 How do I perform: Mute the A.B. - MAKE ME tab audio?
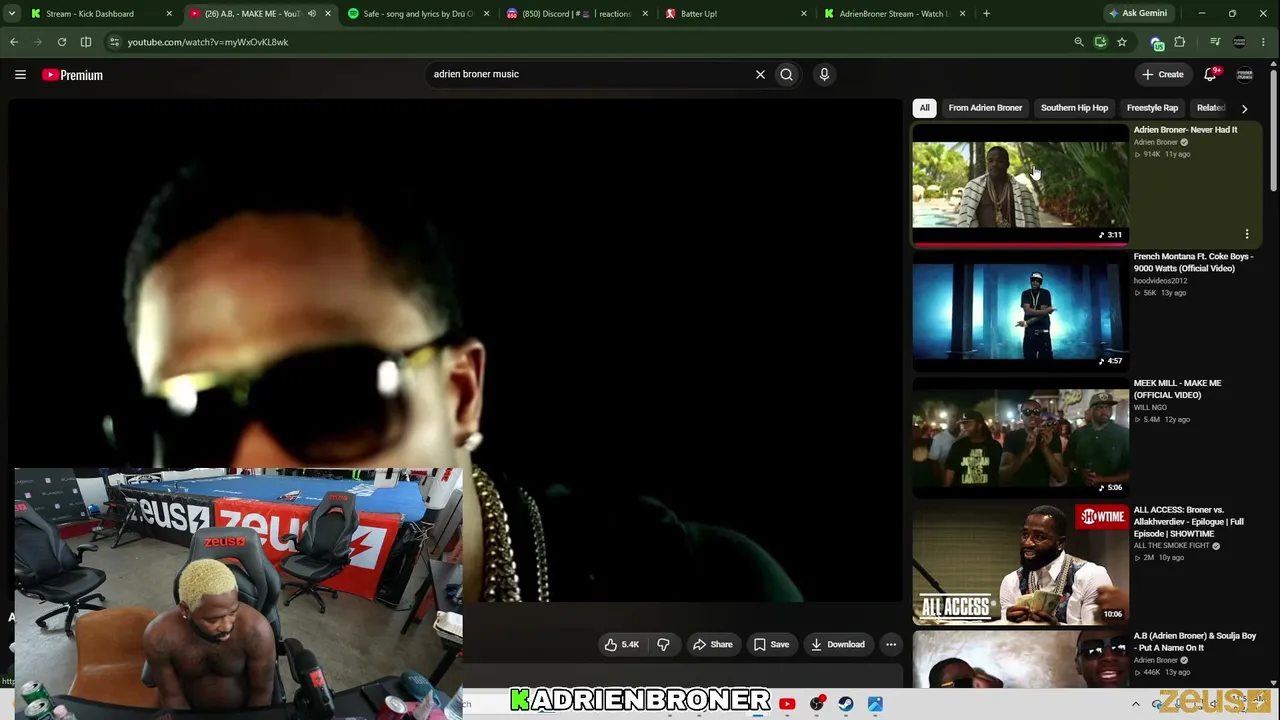click(x=312, y=14)
